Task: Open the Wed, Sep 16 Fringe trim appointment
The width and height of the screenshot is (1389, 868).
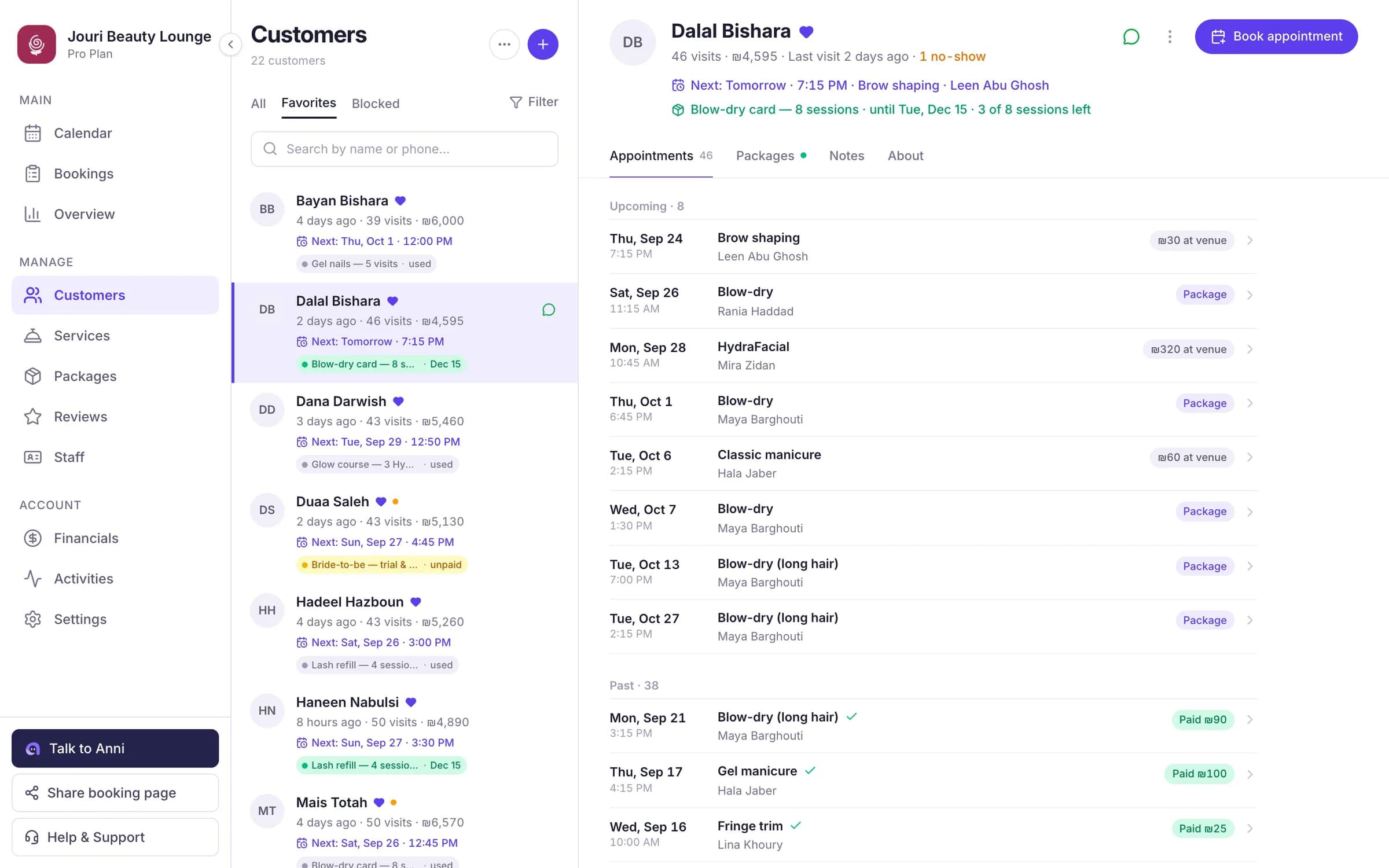Action: pyautogui.click(x=934, y=834)
